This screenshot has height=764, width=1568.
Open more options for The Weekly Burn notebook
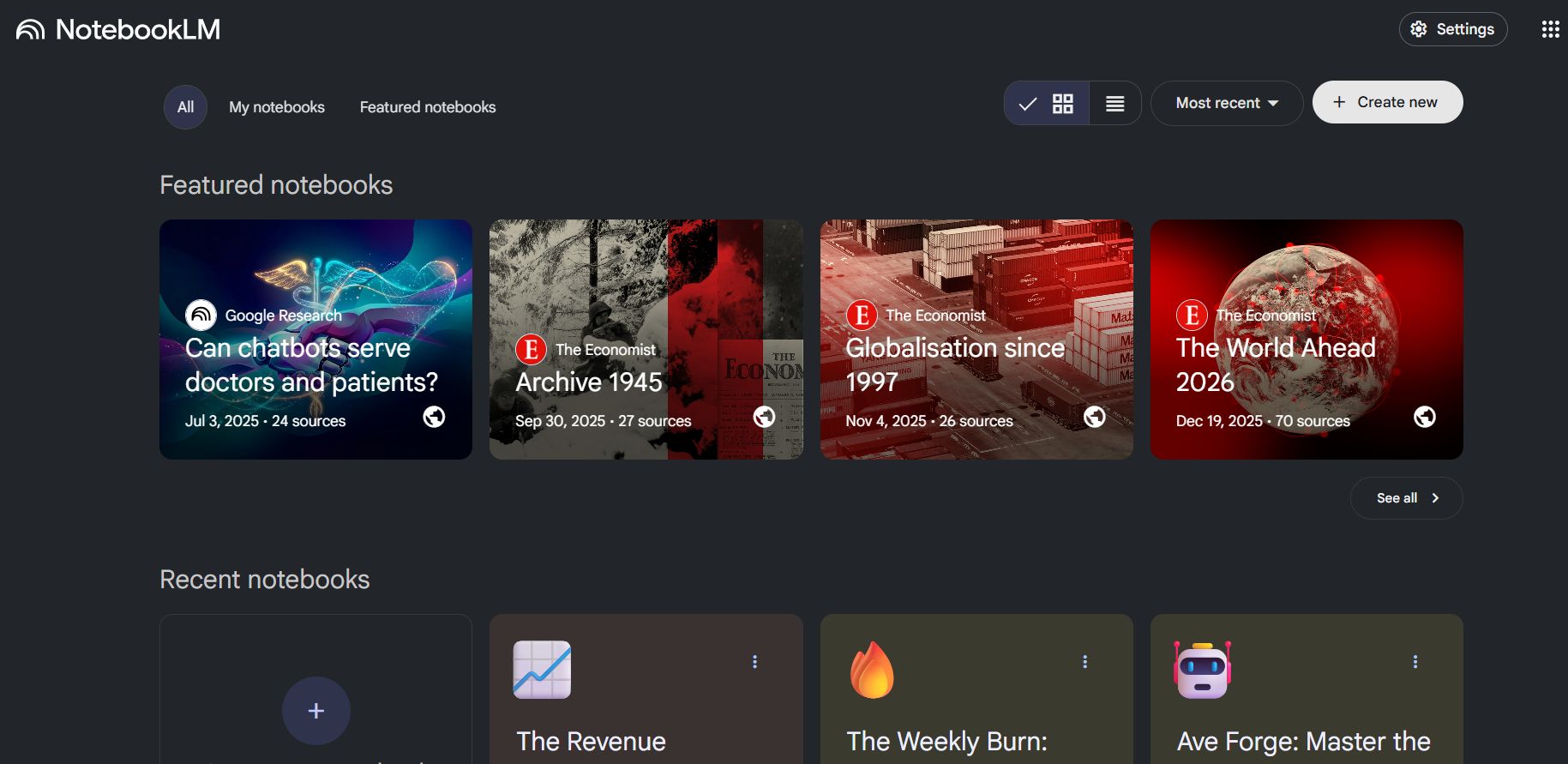[x=1084, y=662]
